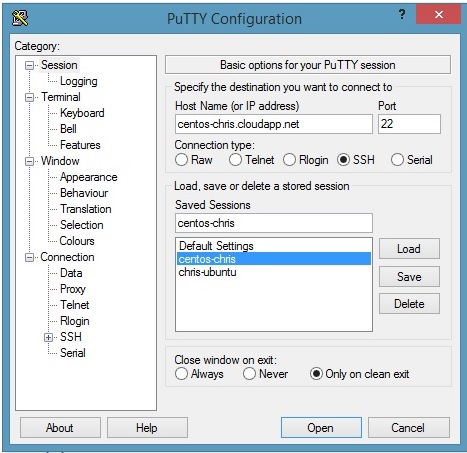This screenshot has width=467, height=453.
Task: Click the Open button to connect
Action: tap(321, 427)
